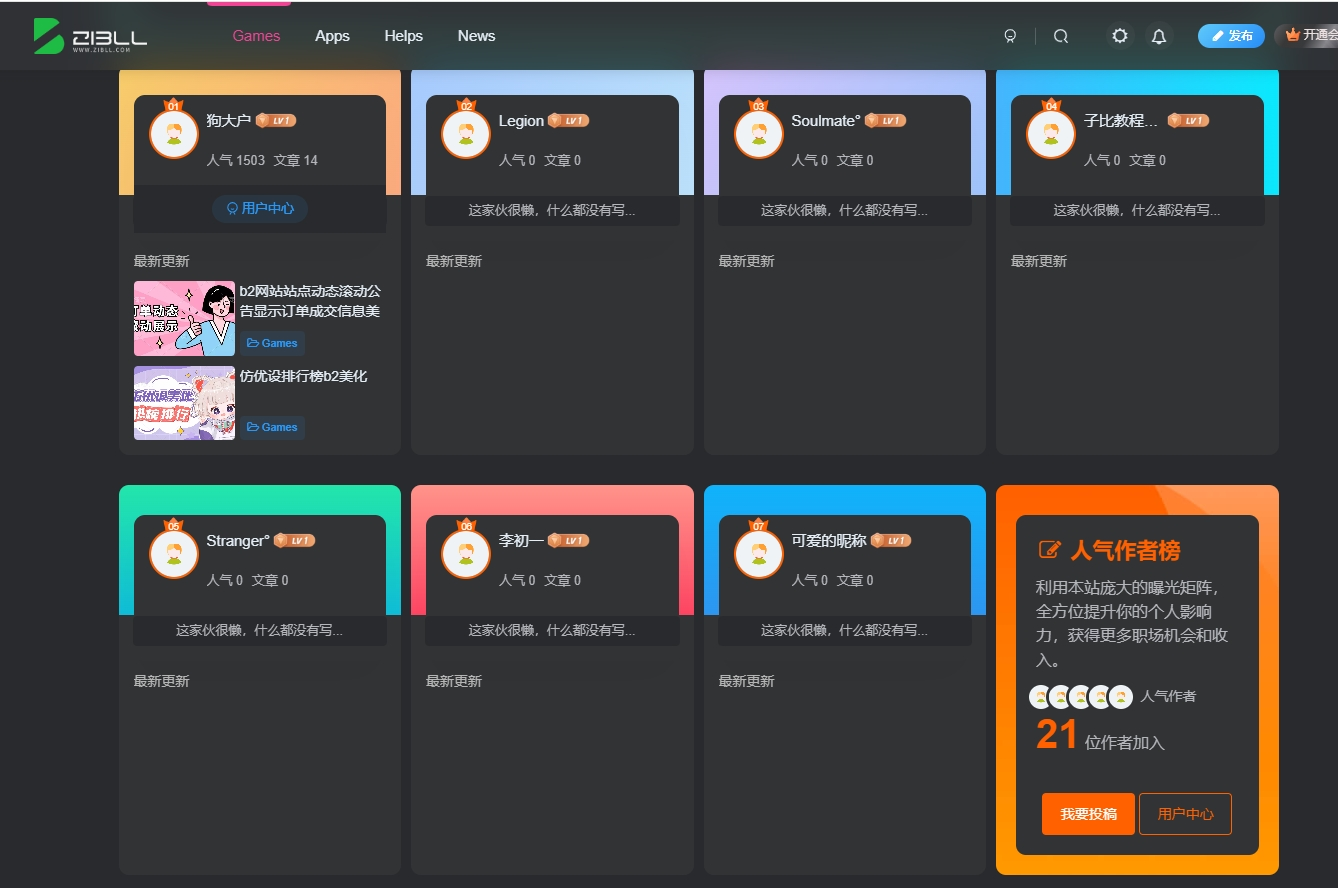Select the Games tab in the navigation
1338x888 pixels.
point(256,36)
